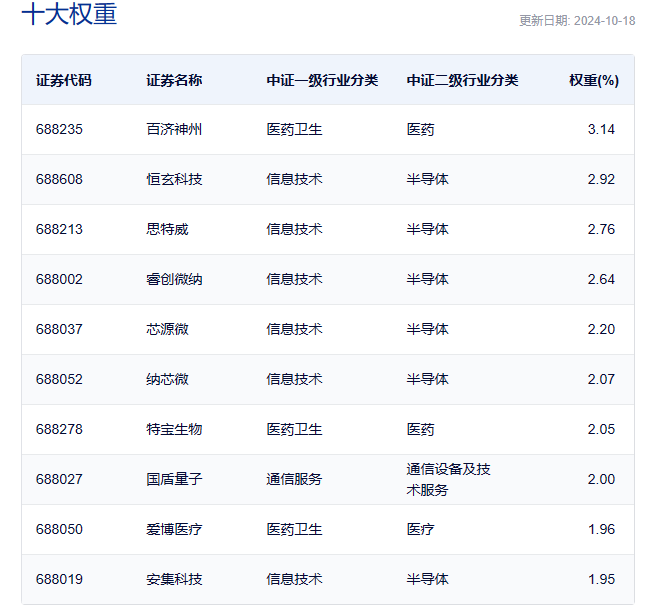Click the 中证一级行业分类 column header
The image size is (659, 615).
click(322, 80)
